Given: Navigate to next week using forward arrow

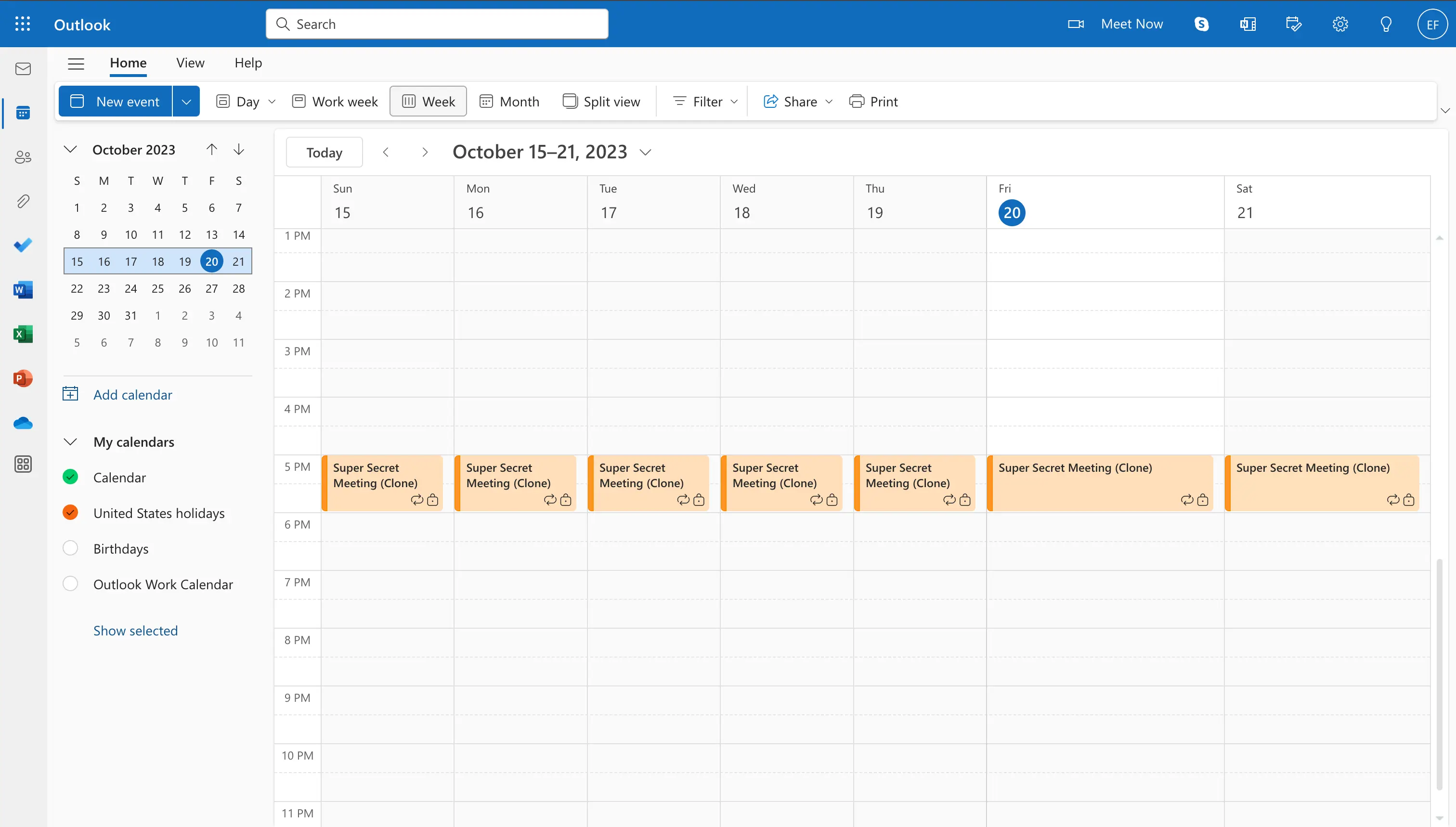Looking at the screenshot, I should pyautogui.click(x=424, y=152).
